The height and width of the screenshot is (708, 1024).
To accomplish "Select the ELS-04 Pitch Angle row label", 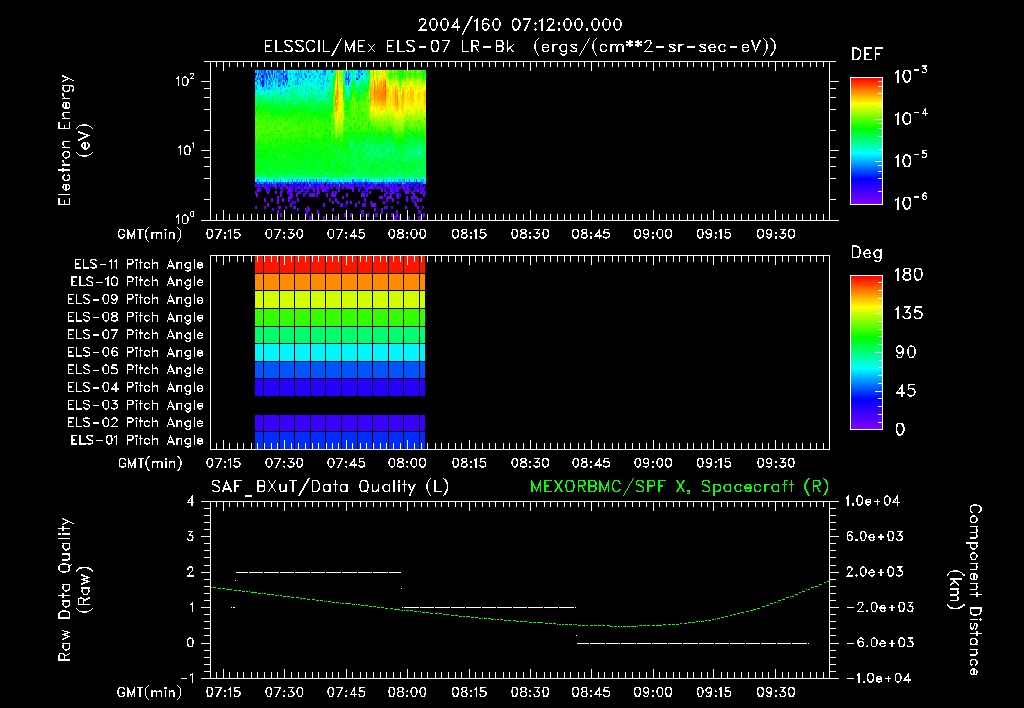I will pyautogui.click(x=135, y=387).
